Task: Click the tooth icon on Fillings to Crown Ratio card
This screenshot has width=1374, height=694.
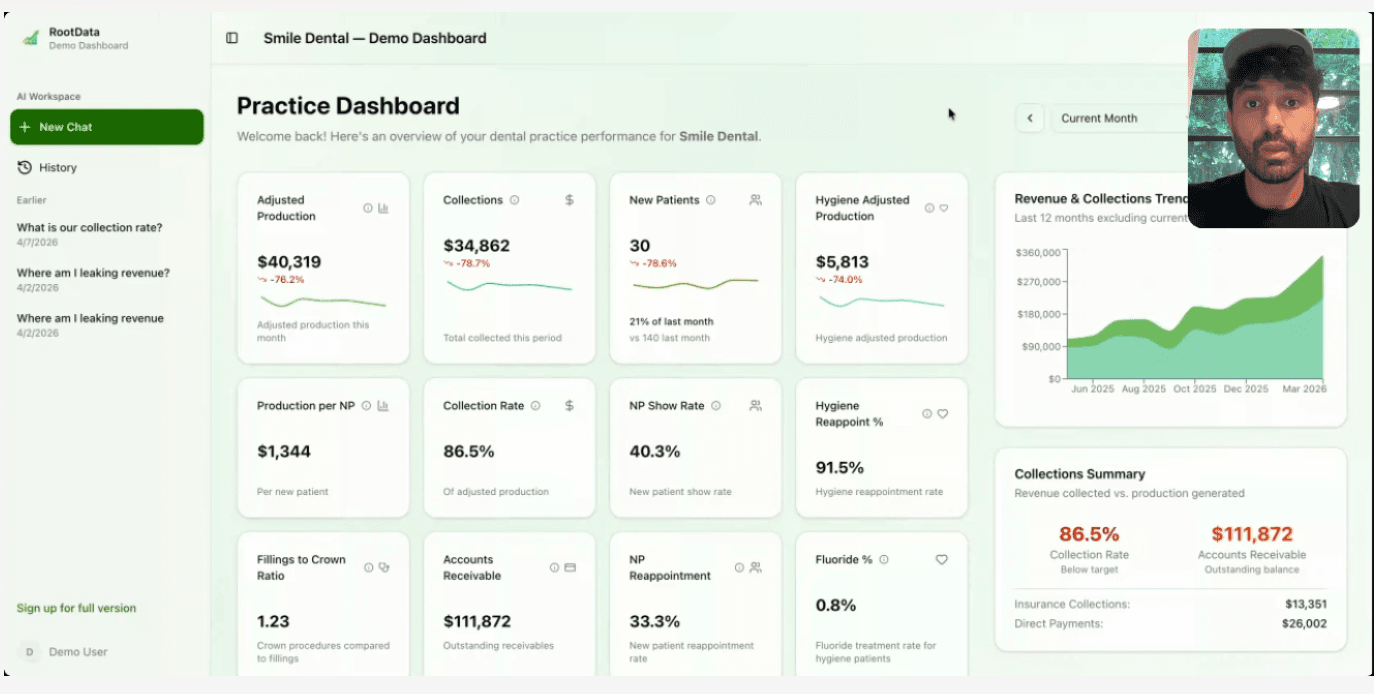Action: point(382,566)
